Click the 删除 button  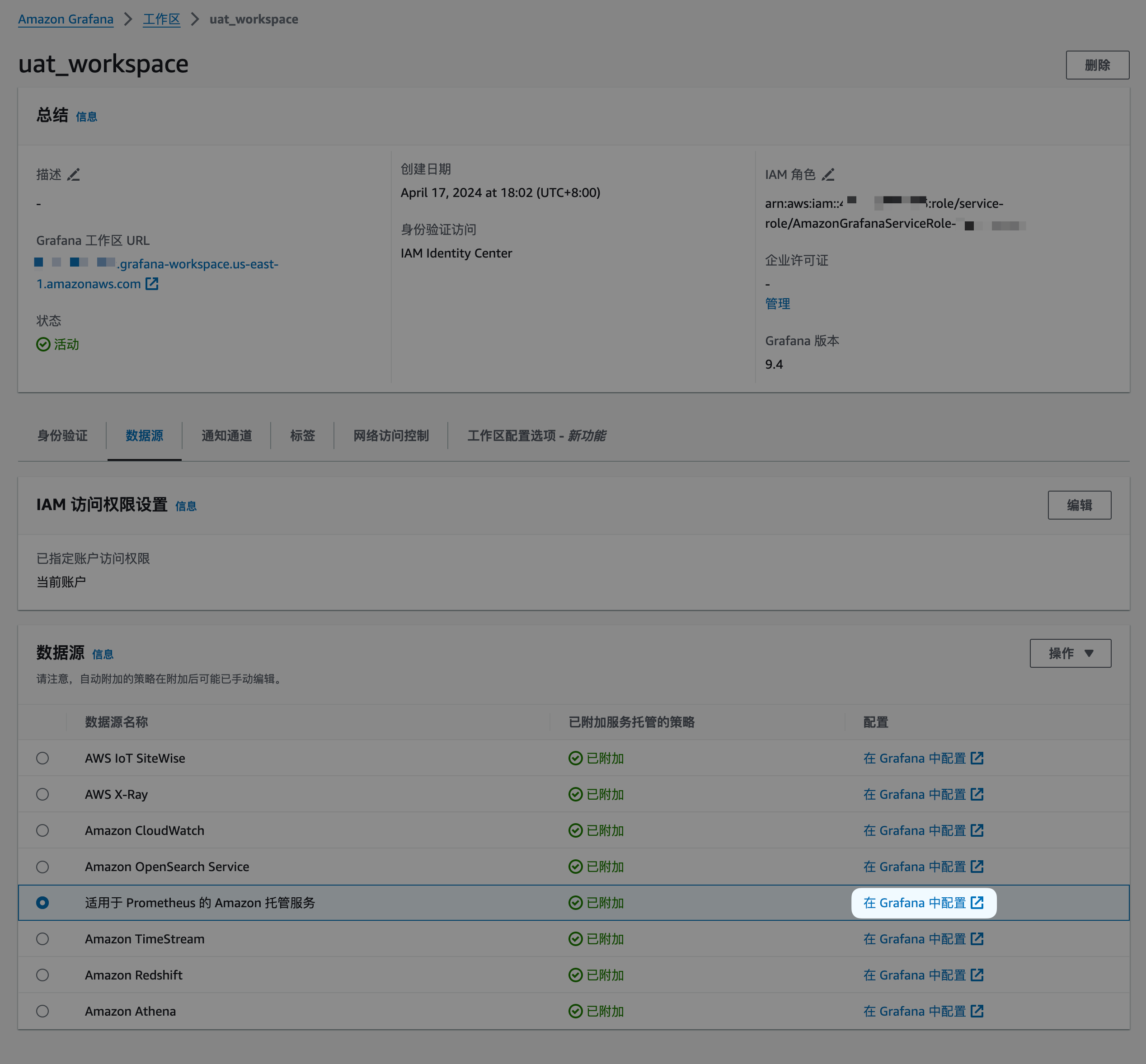point(1097,65)
